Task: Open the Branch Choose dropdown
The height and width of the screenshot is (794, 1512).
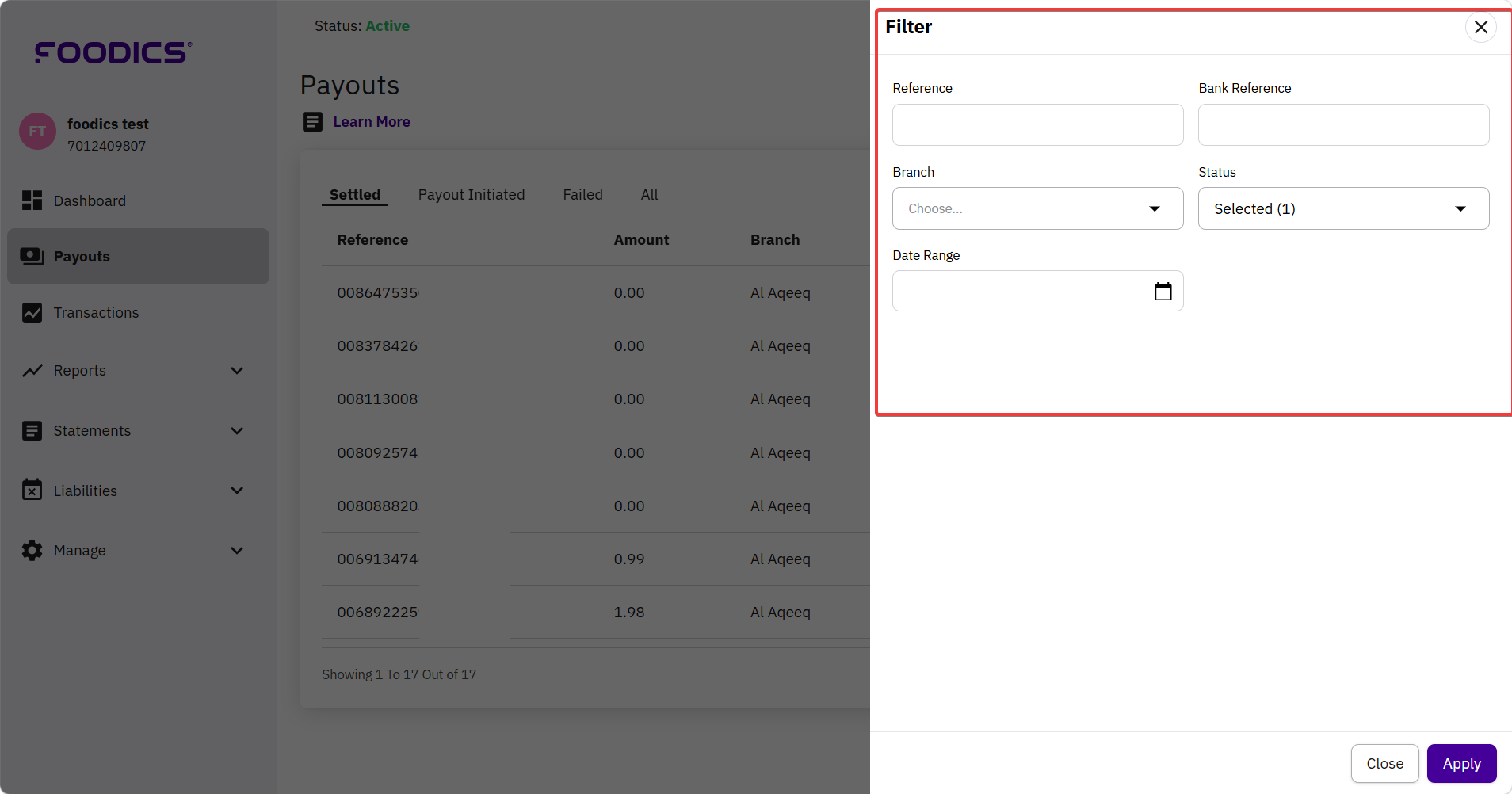Action: pyautogui.click(x=1037, y=208)
